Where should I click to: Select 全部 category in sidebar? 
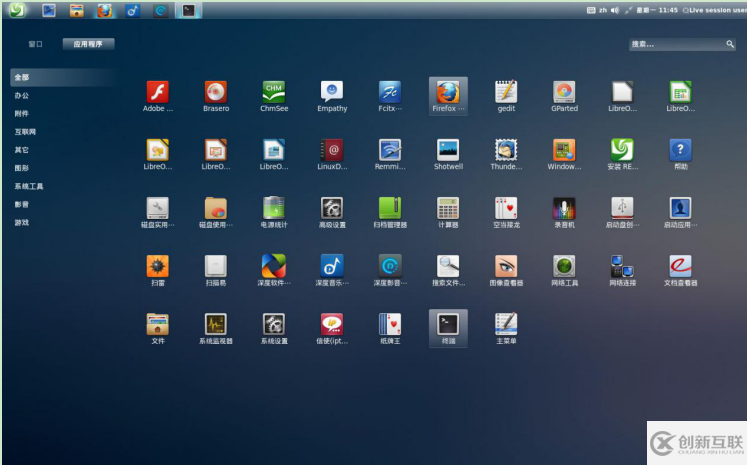(x=62, y=77)
